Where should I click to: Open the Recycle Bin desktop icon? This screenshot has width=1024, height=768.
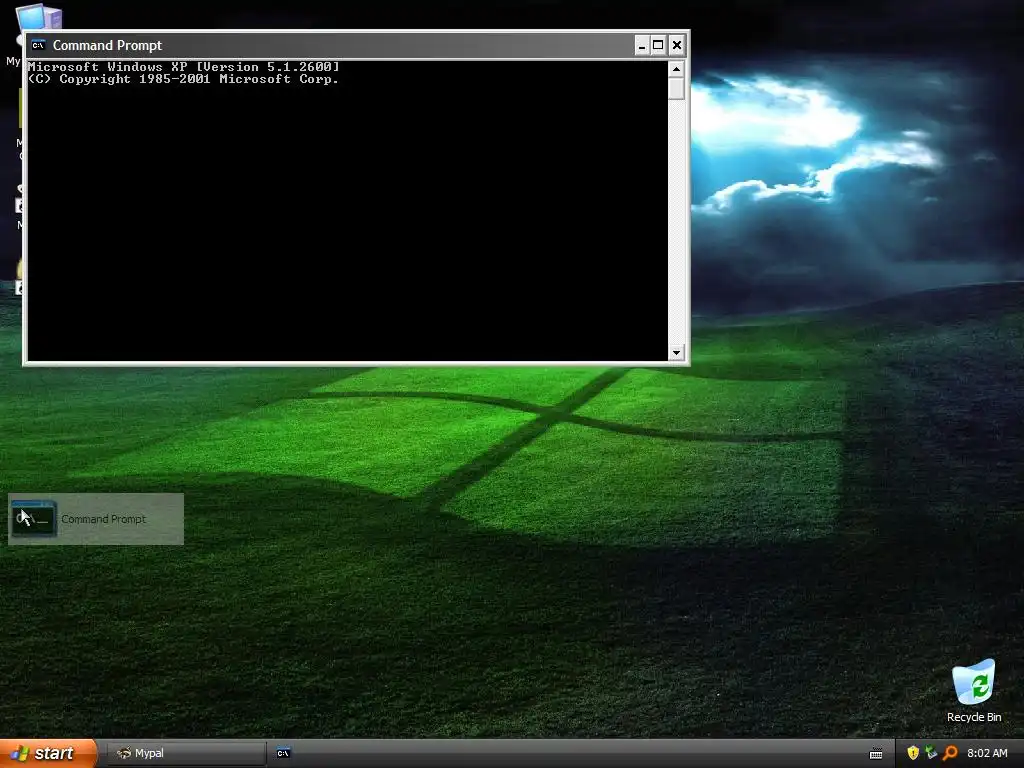click(974, 691)
